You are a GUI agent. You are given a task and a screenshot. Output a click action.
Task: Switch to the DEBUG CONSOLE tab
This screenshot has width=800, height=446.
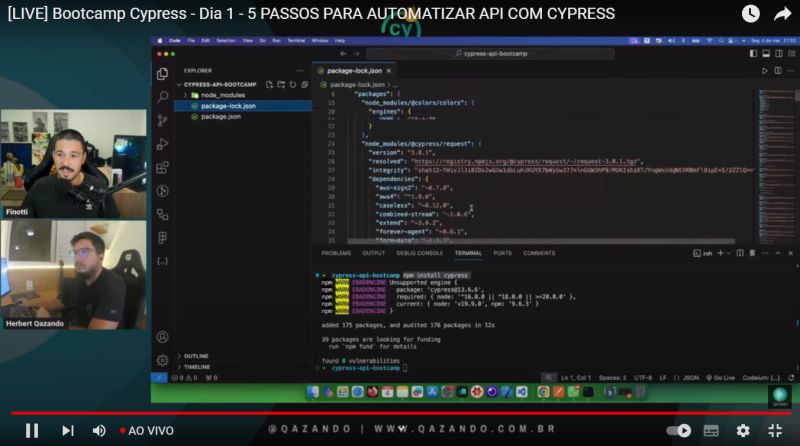(x=419, y=253)
